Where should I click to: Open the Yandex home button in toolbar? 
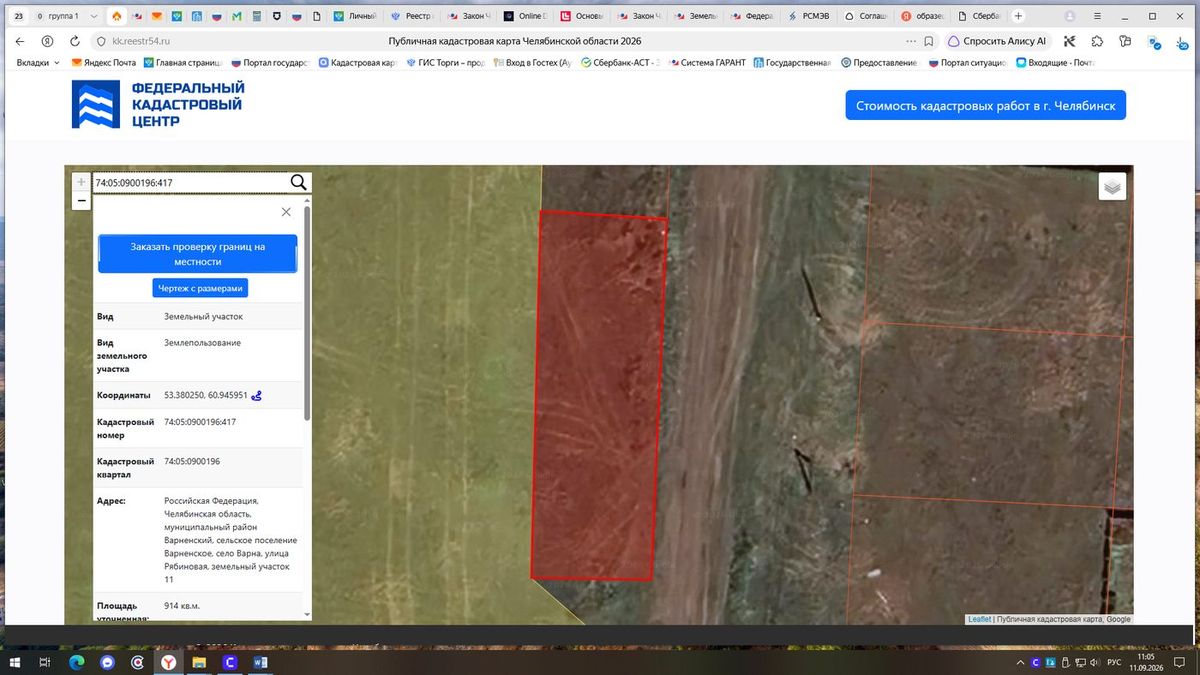click(x=47, y=41)
